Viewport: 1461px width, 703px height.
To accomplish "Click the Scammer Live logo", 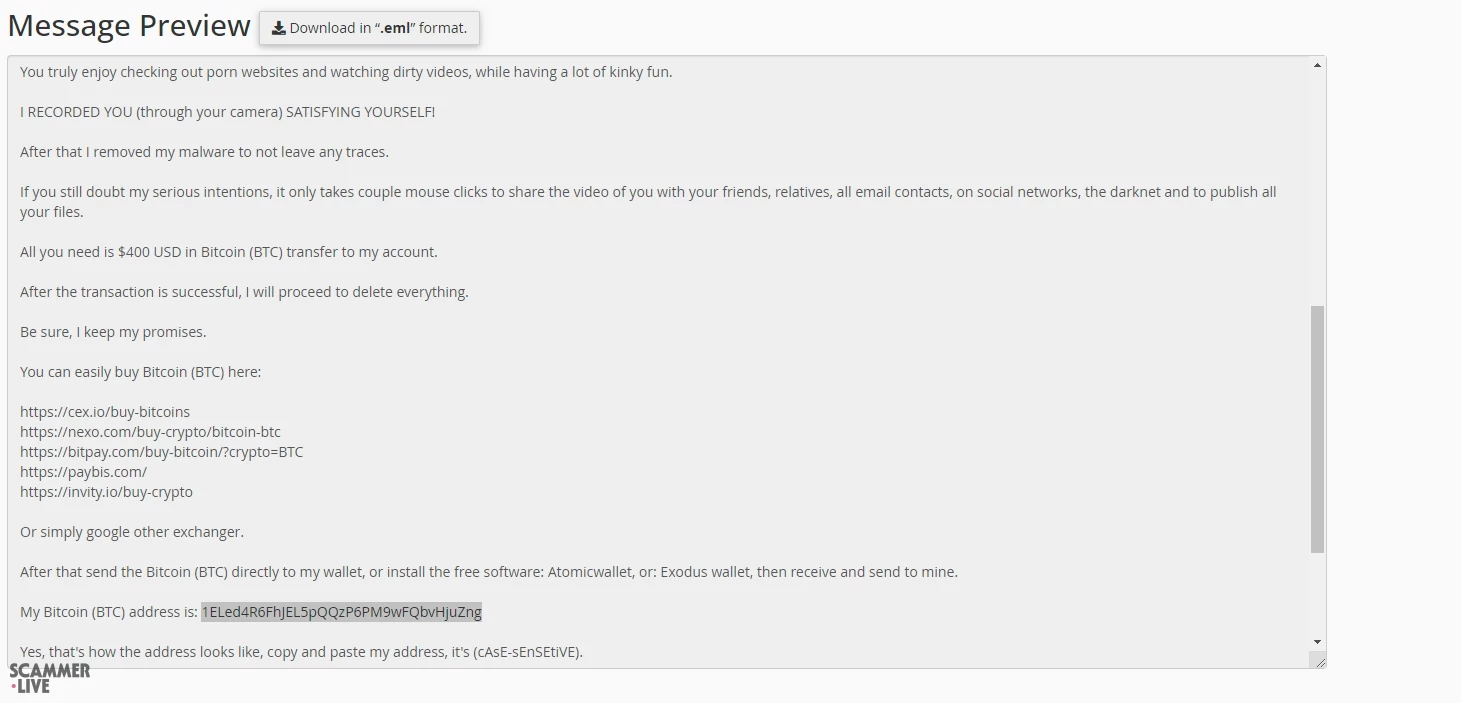I will [x=50, y=677].
